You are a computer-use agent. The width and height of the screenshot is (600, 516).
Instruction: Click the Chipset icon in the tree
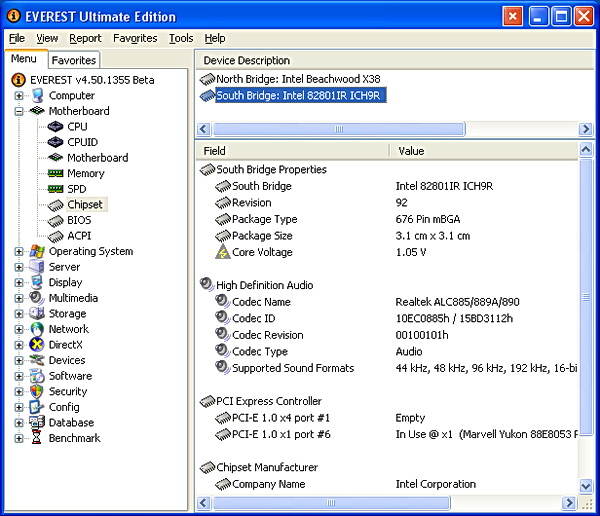coord(56,205)
